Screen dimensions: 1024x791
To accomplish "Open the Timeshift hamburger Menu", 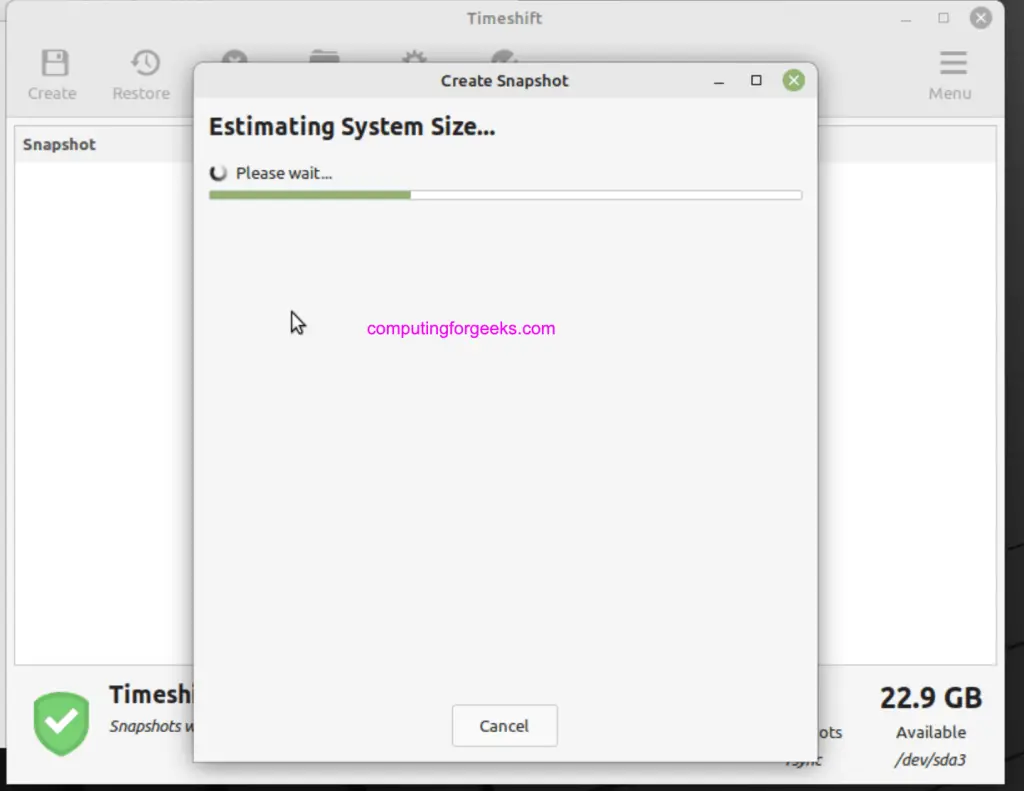I will pyautogui.click(x=950, y=74).
